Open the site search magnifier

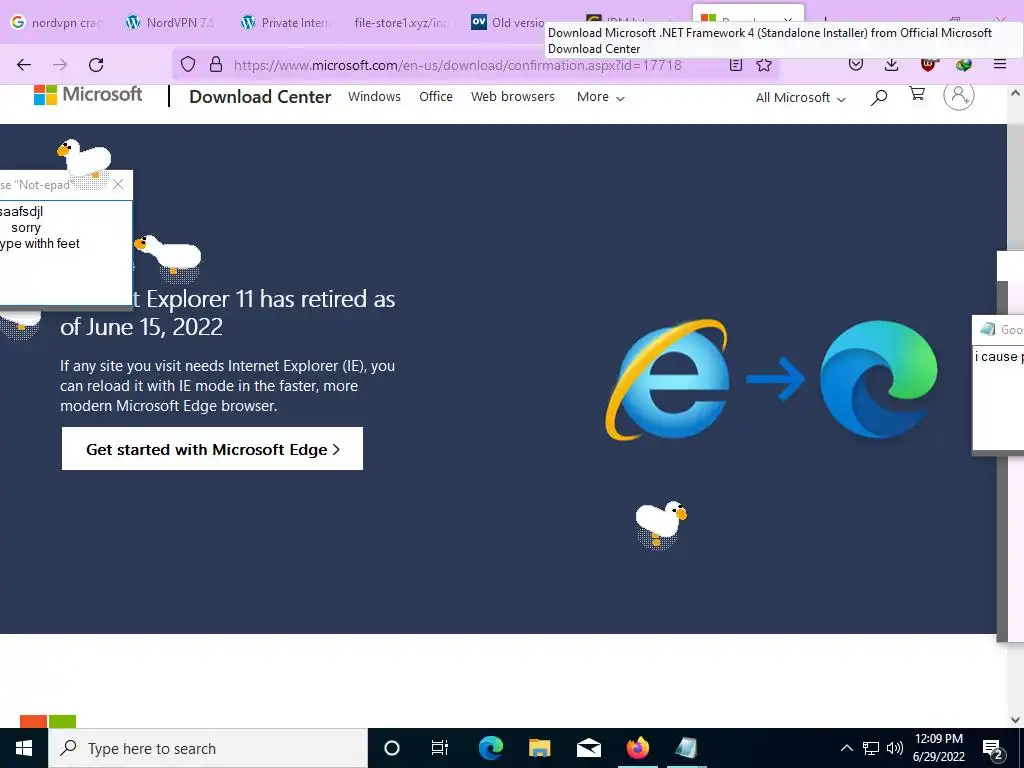click(879, 97)
